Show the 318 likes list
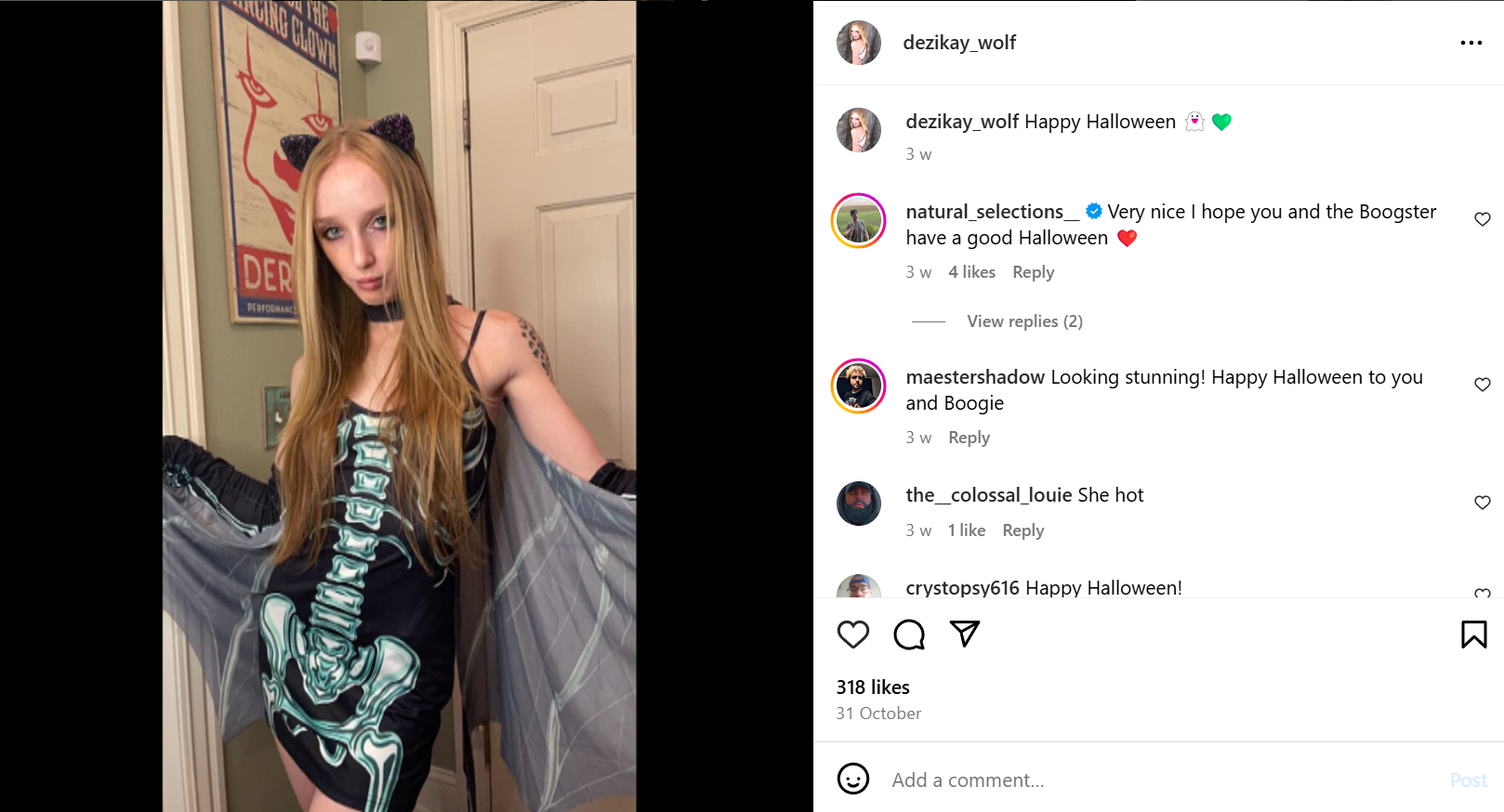1504x812 pixels. [872, 688]
